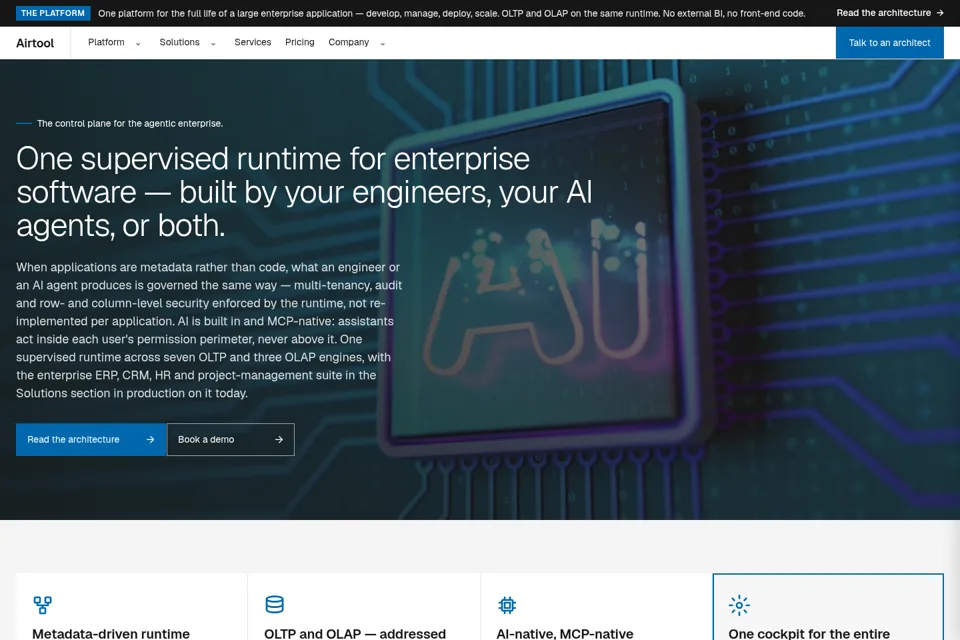The image size is (960, 640).
Task: Open the Company menu
Action: coord(348,42)
